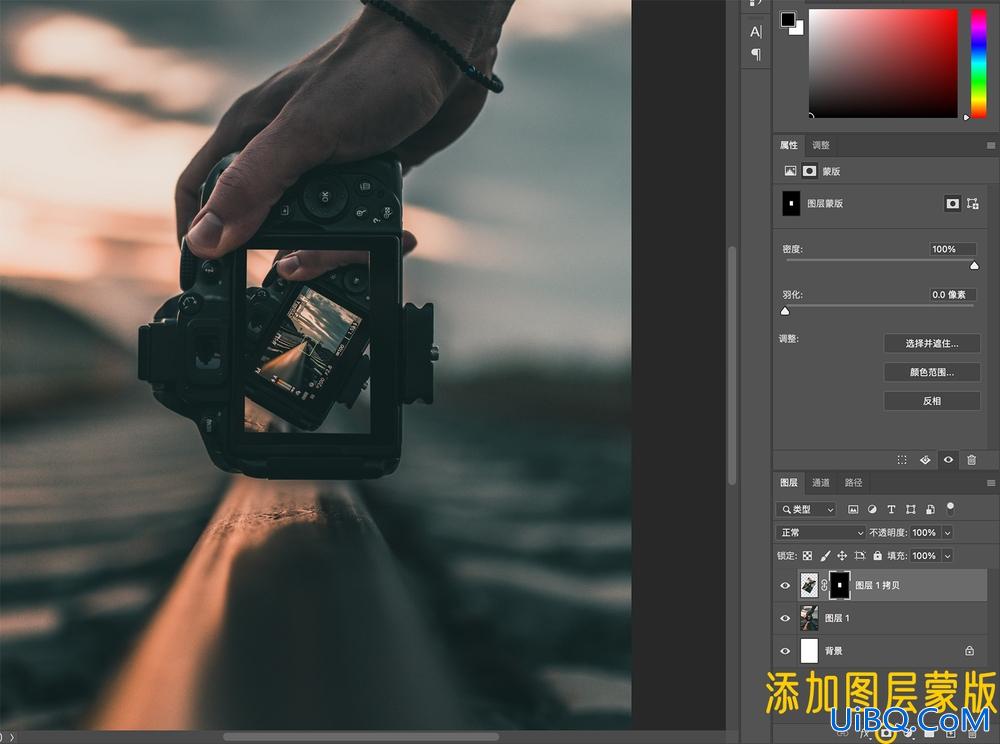This screenshot has height=744, width=1000.
Task: Select the black foreground color swatch
Action: point(788,20)
